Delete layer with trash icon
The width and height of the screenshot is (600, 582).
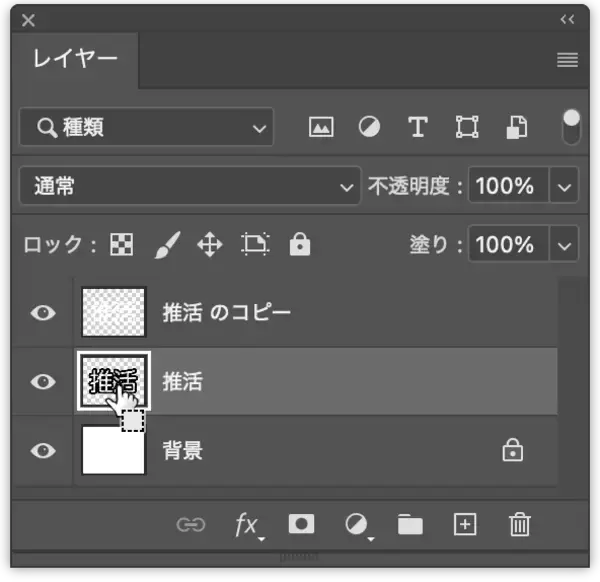[x=520, y=525]
